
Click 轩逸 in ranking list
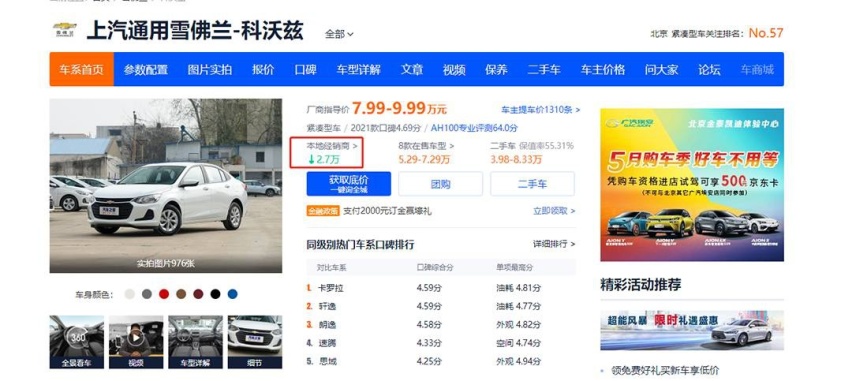coord(328,306)
